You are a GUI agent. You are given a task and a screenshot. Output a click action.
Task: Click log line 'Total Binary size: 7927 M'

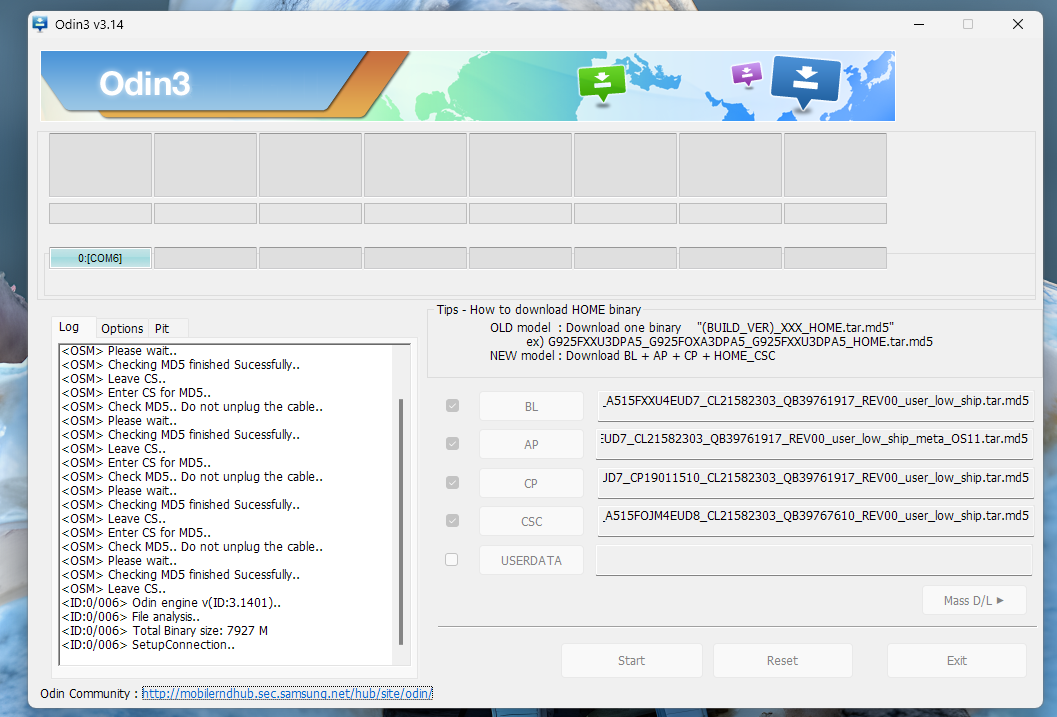click(x=165, y=631)
